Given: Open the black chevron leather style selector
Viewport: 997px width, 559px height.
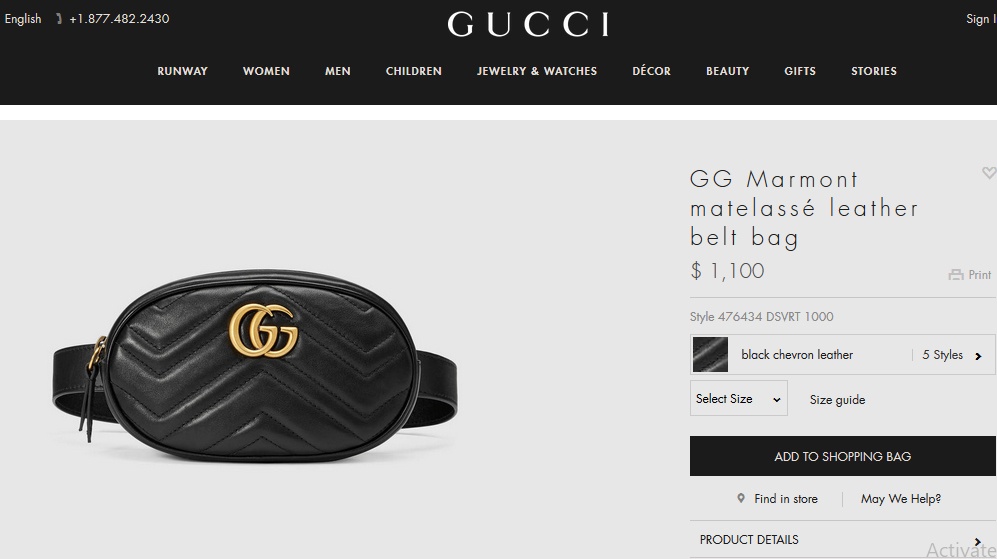Looking at the screenshot, I should pyautogui.click(x=842, y=354).
